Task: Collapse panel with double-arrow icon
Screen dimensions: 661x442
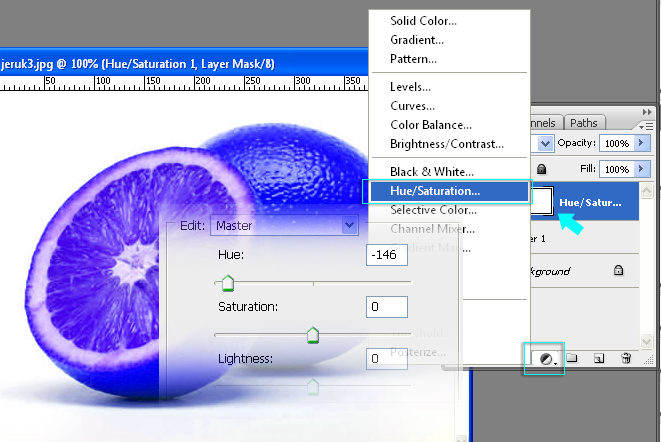Action: pos(647,112)
